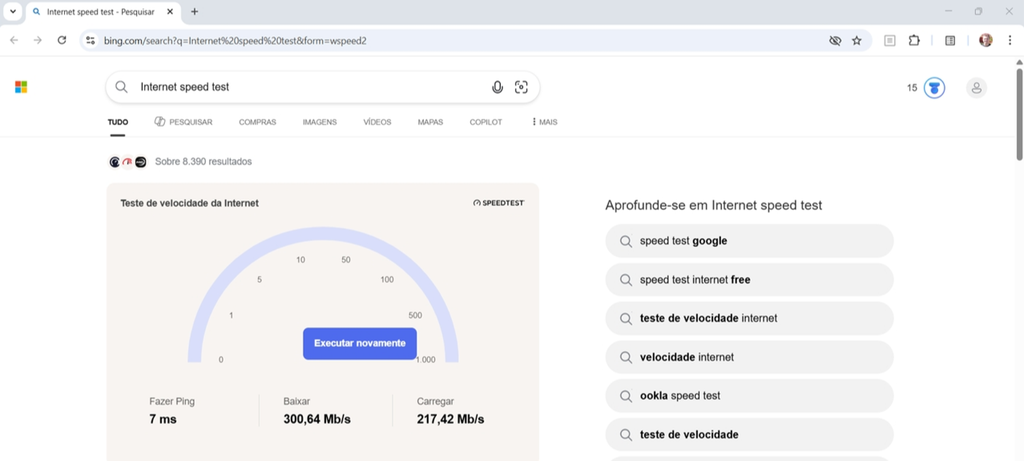Close the Internet speed test tab
This screenshot has width=1024, height=461.
170,12
